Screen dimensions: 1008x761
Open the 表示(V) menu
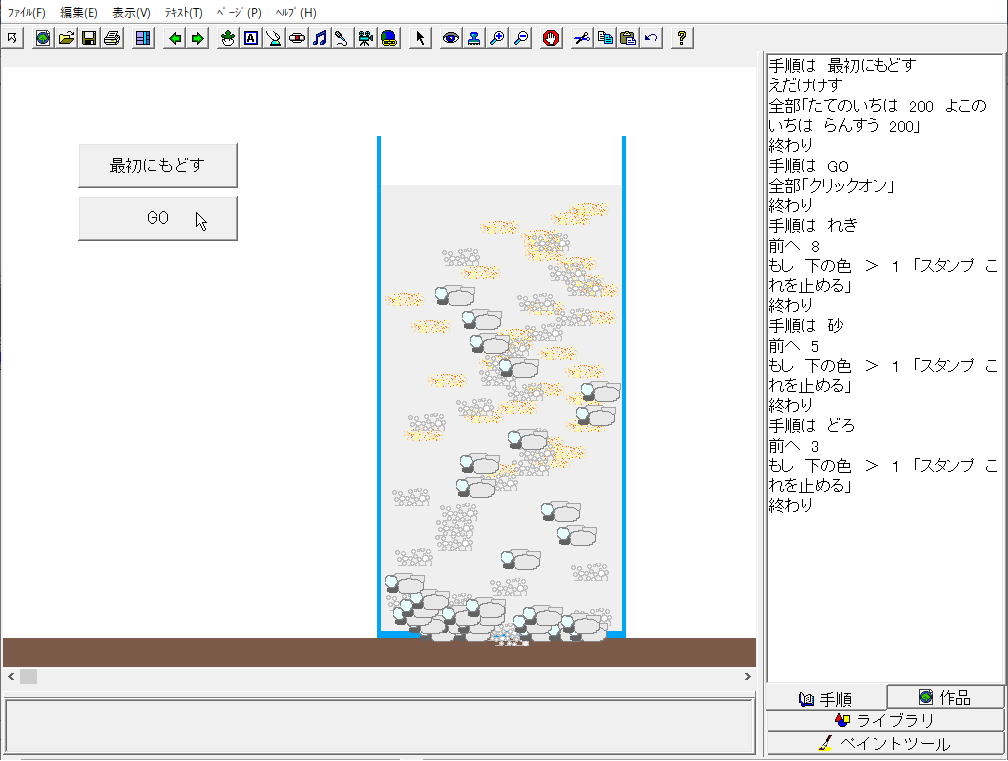pyautogui.click(x=131, y=13)
